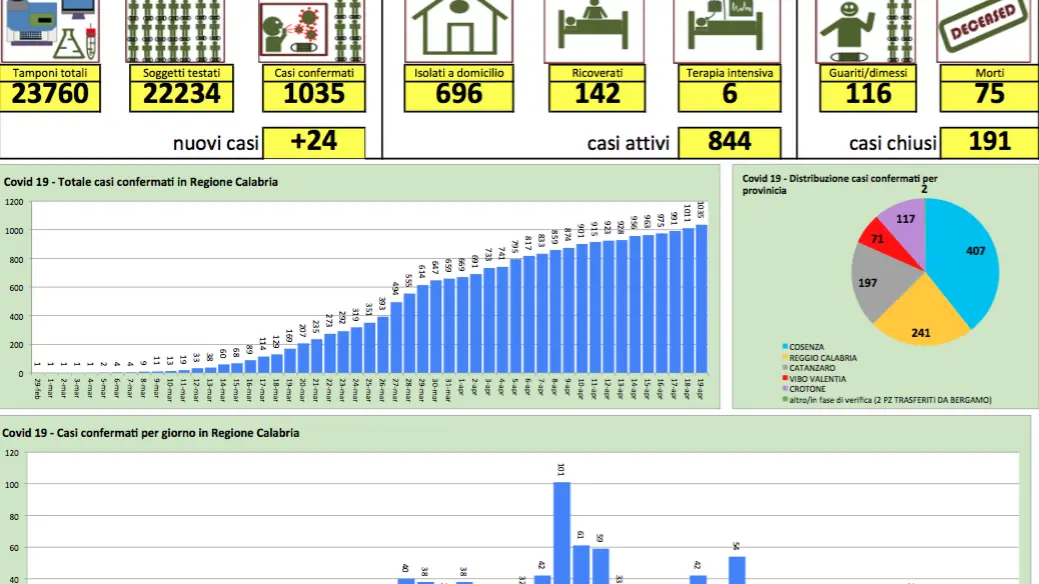Click the COSENZA legend entry
The height and width of the screenshot is (584, 1039).
pos(803,347)
